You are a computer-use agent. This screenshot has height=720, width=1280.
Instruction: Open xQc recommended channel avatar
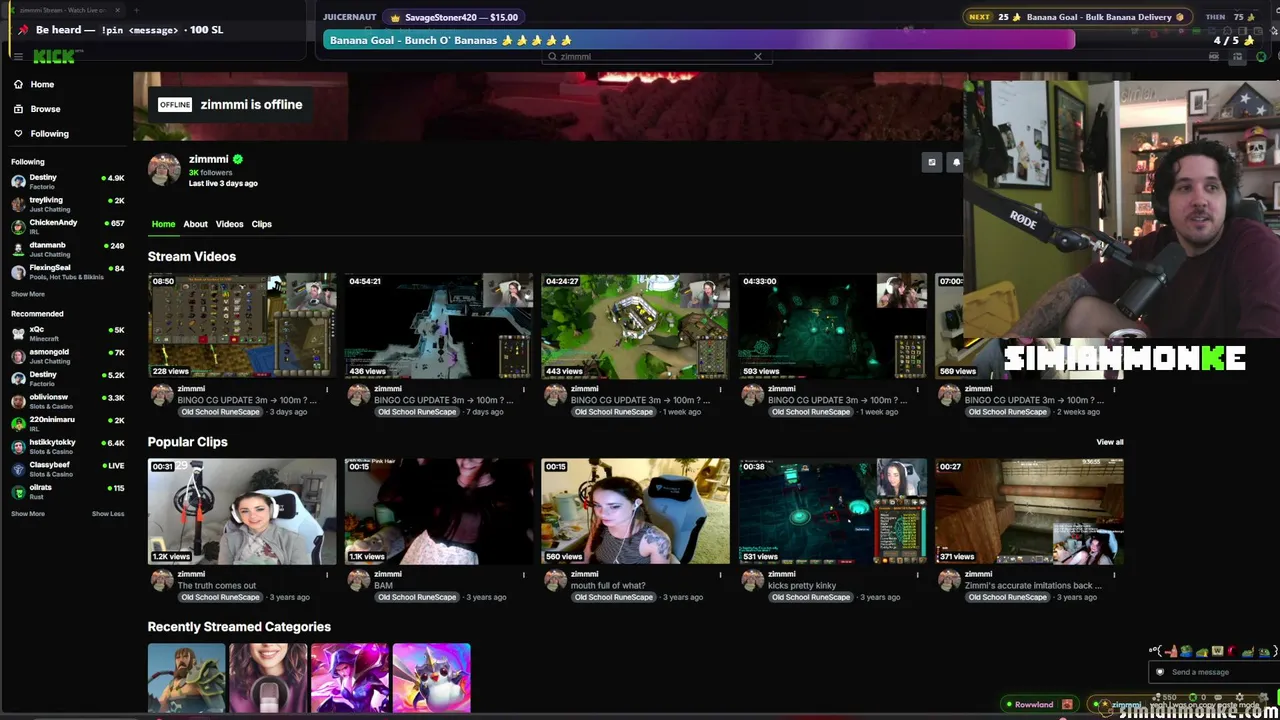coord(18,333)
